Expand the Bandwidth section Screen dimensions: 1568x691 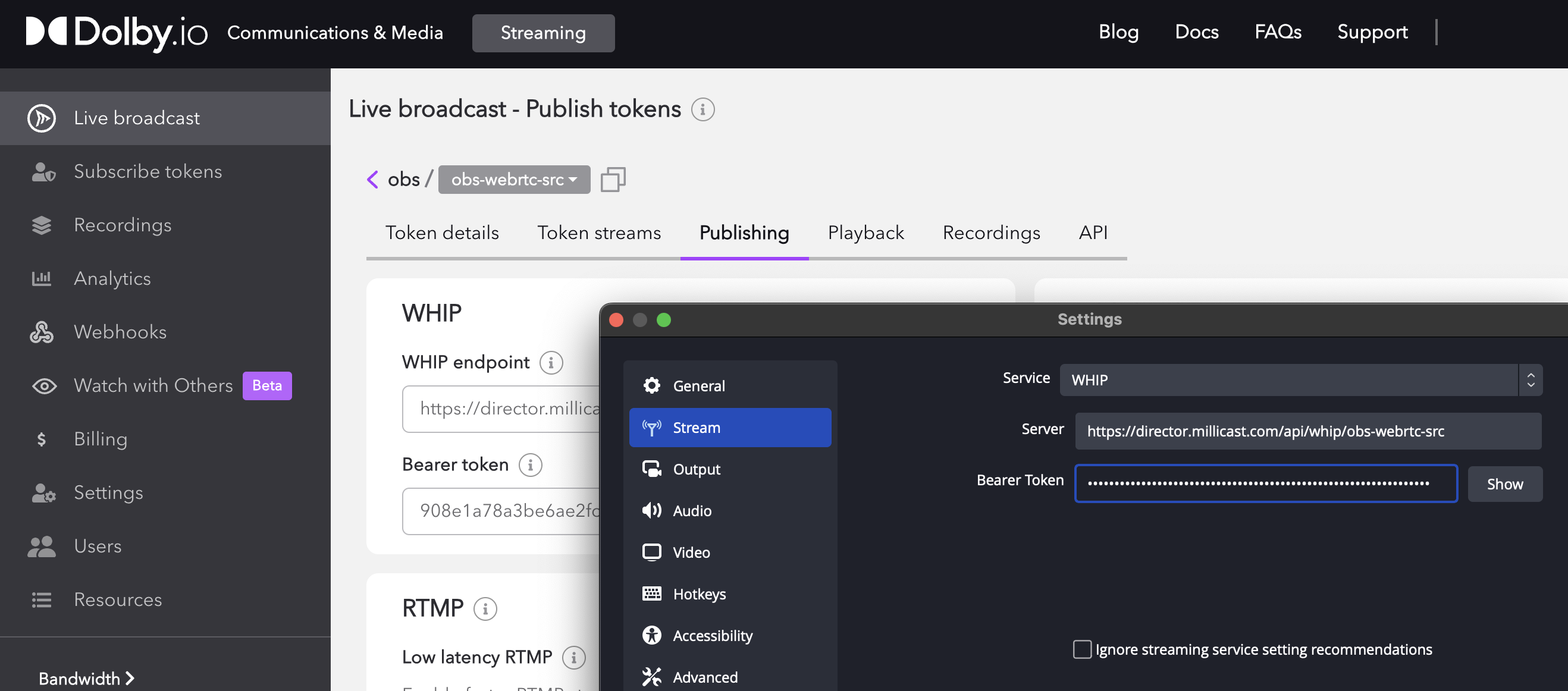pyautogui.click(x=85, y=679)
